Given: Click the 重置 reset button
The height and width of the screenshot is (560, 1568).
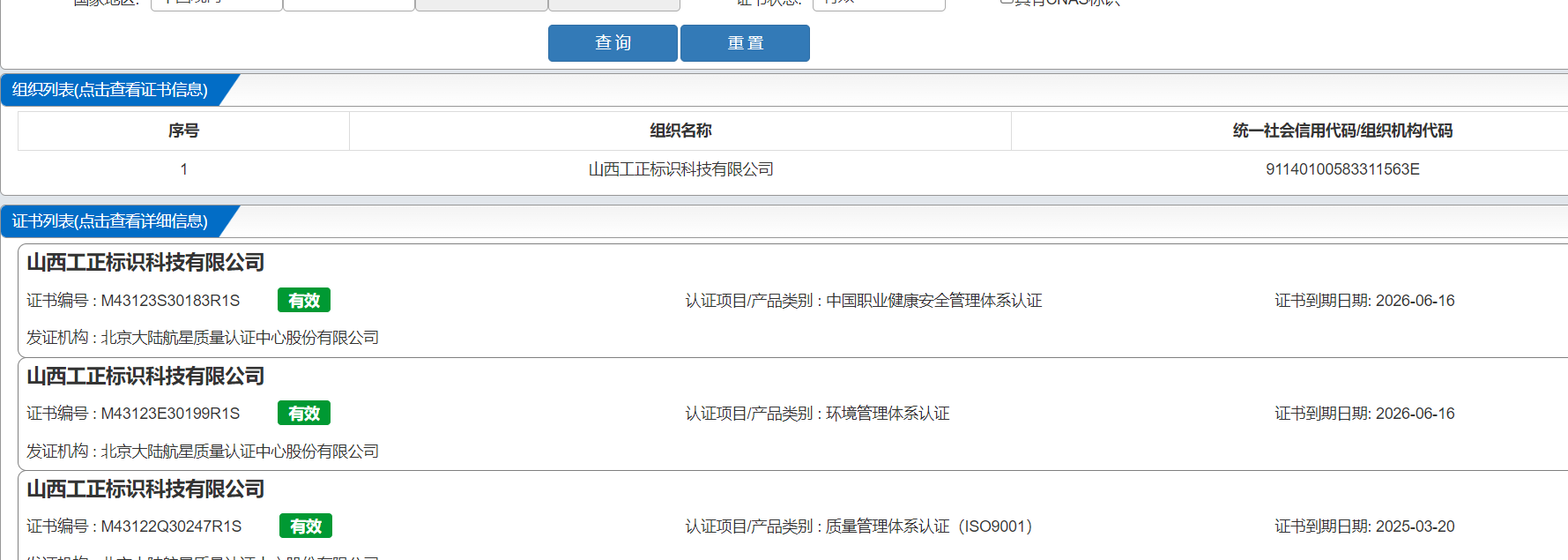Looking at the screenshot, I should point(745,43).
